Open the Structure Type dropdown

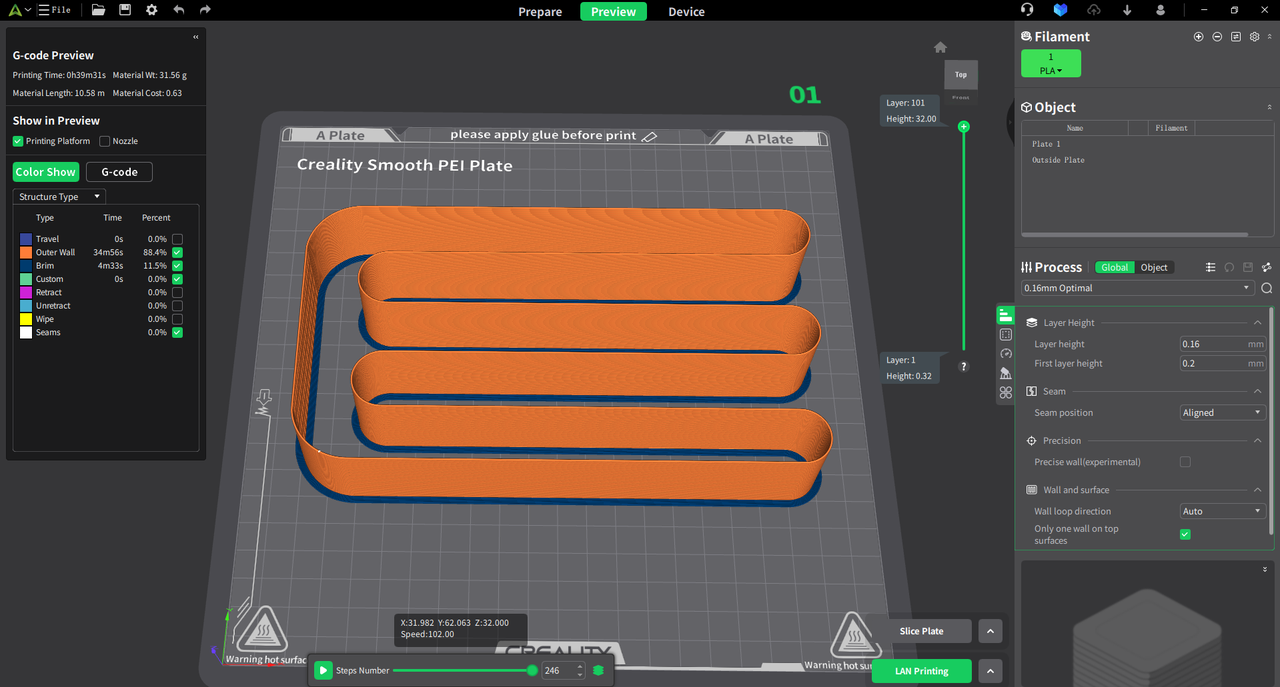pos(58,196)
